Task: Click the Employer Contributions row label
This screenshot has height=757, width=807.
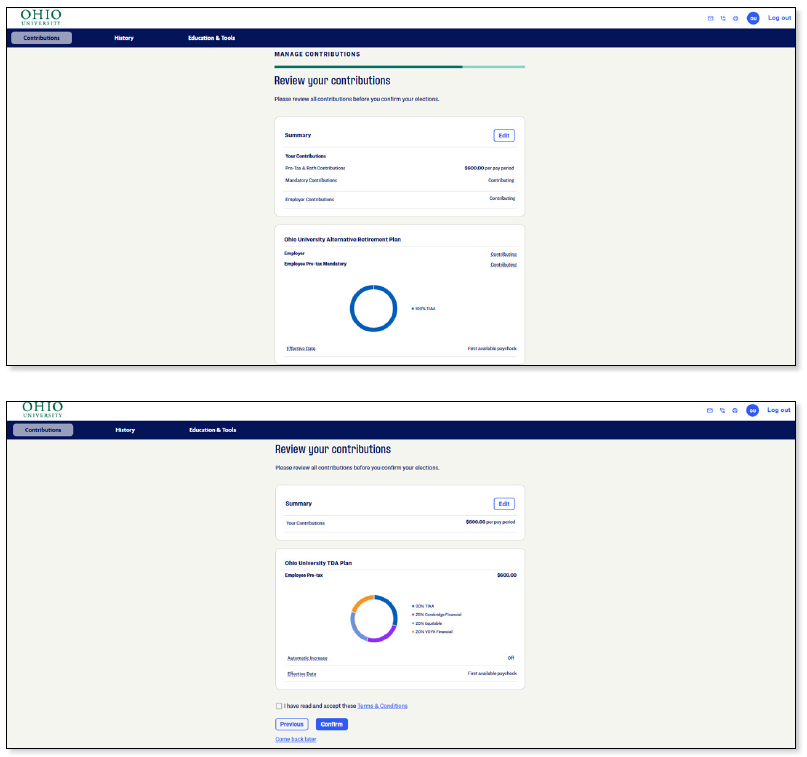Action: click(309, 199)
